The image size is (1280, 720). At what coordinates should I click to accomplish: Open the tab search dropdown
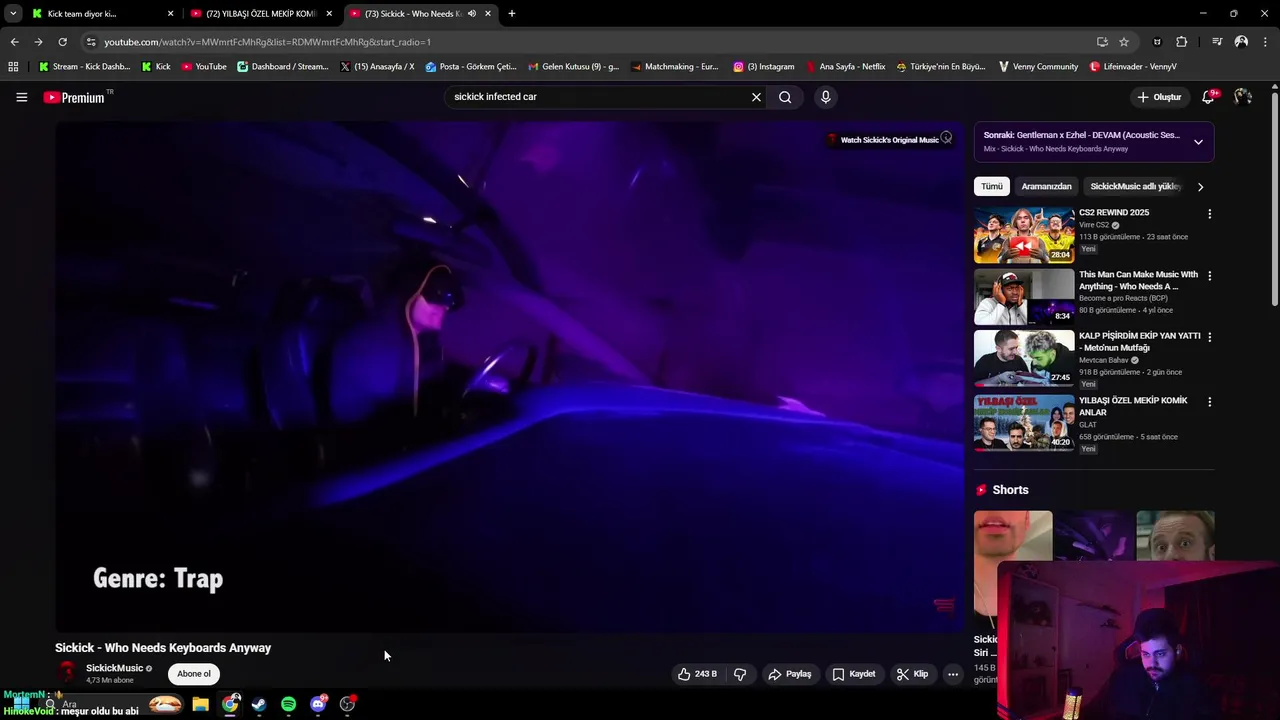13,14
